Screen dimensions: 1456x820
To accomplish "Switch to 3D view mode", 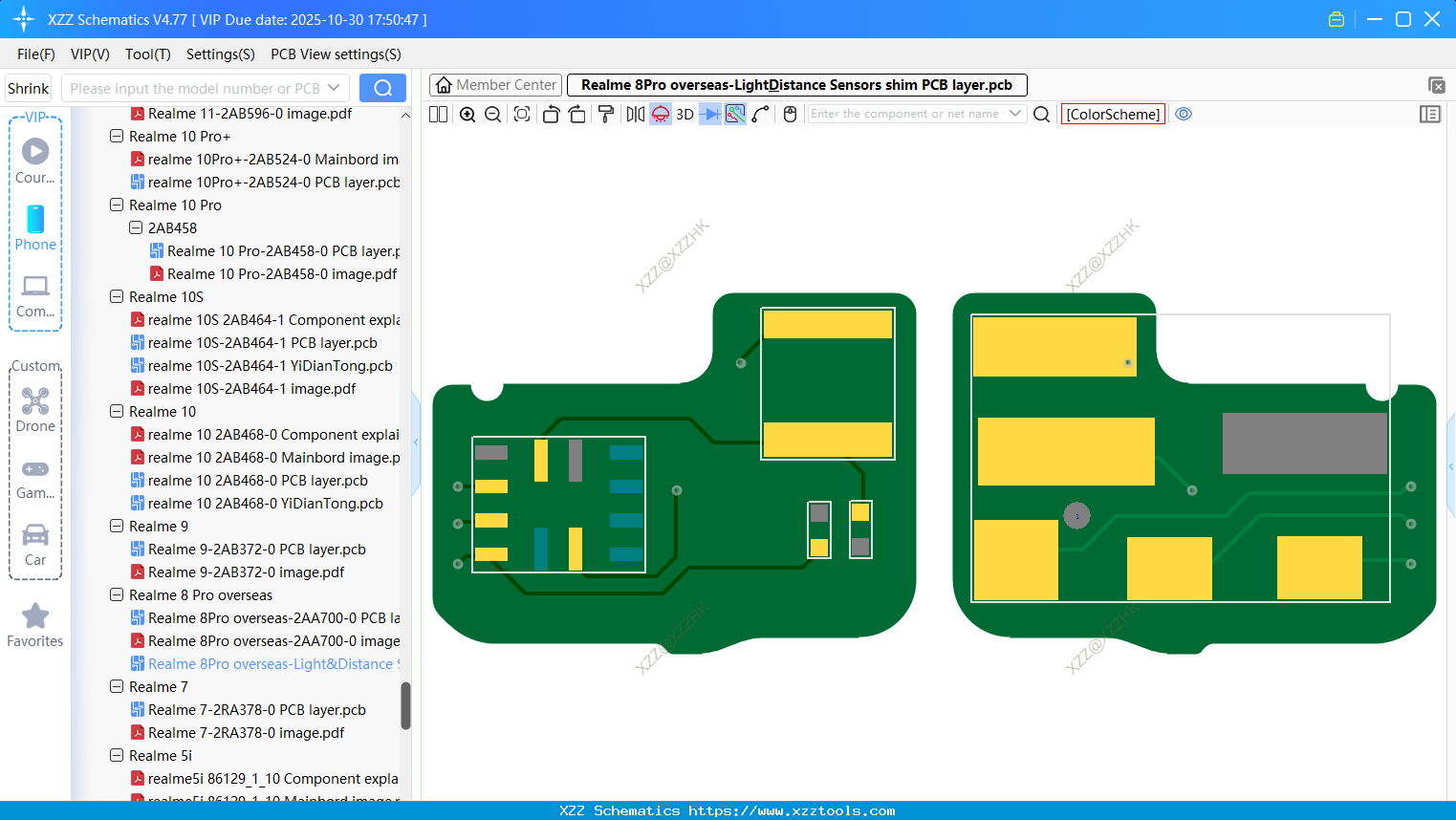I will tap(685, 114).
